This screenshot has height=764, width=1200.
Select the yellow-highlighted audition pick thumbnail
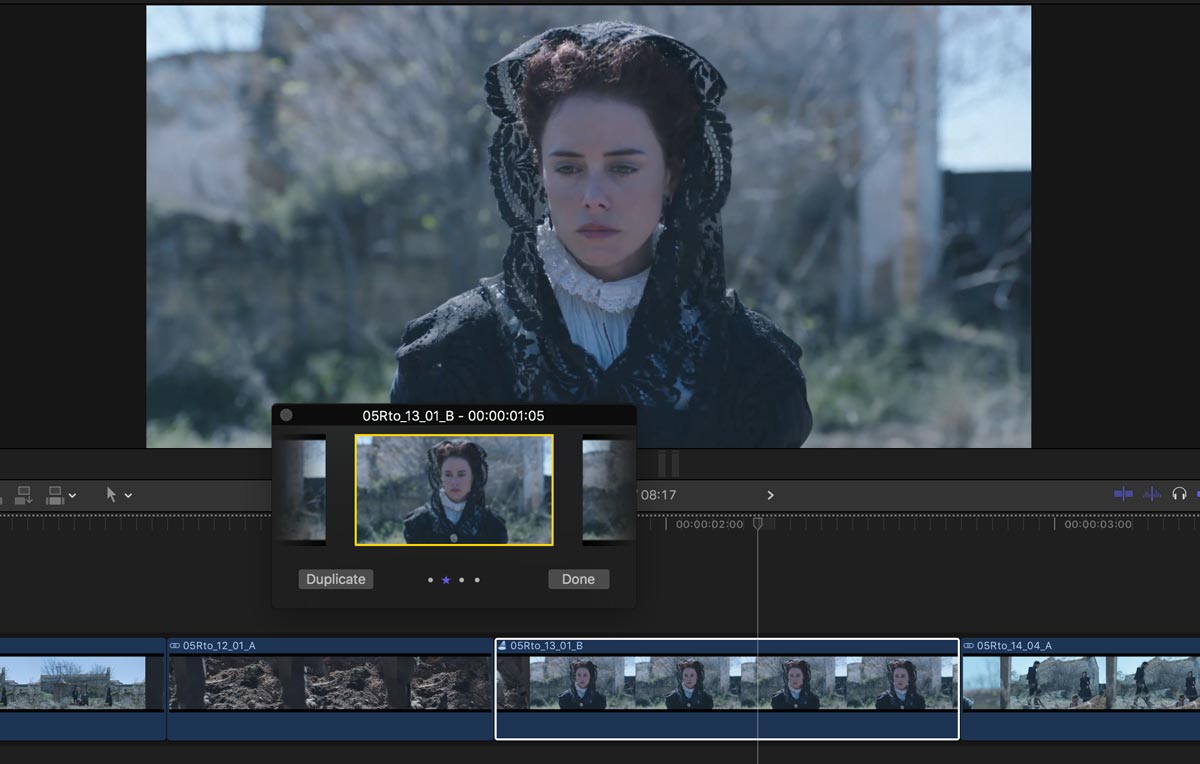point(454,490)
